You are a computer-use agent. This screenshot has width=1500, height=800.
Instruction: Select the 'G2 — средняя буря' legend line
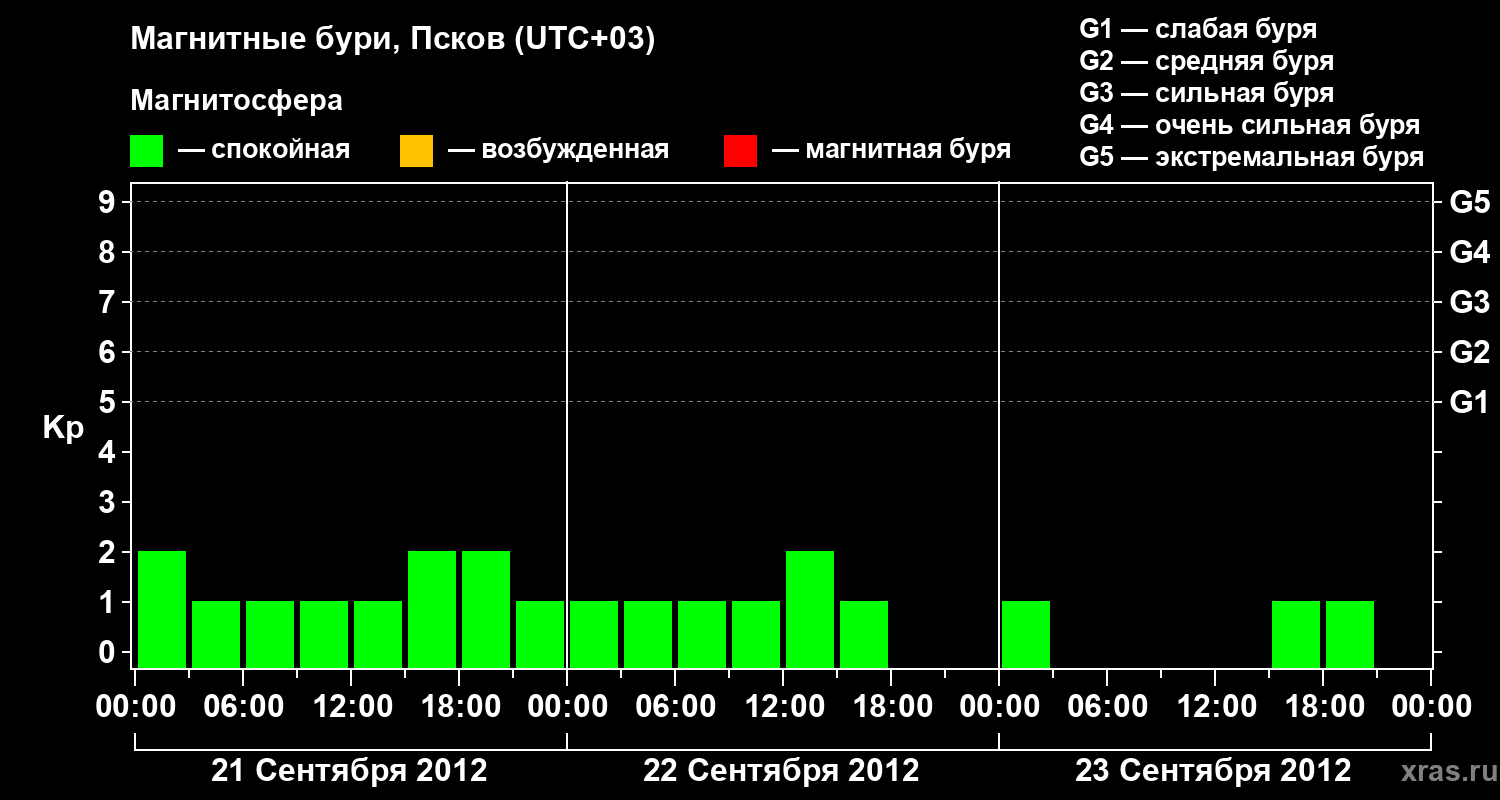(1207, 61)
